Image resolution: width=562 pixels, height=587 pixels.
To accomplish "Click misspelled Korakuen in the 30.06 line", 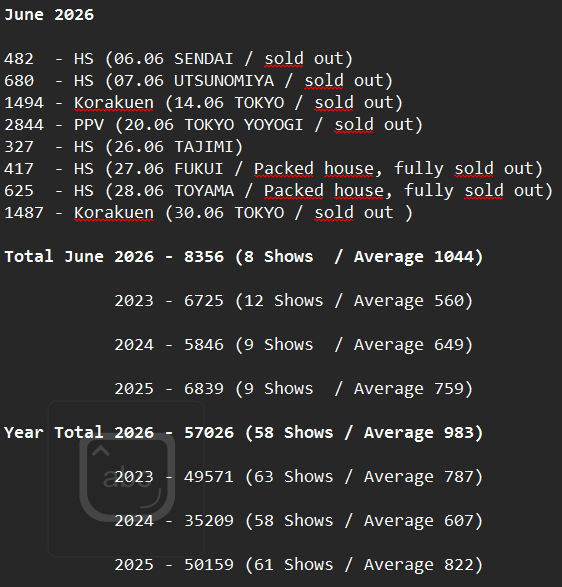I will pyautogui.click(x=114, y=213).
